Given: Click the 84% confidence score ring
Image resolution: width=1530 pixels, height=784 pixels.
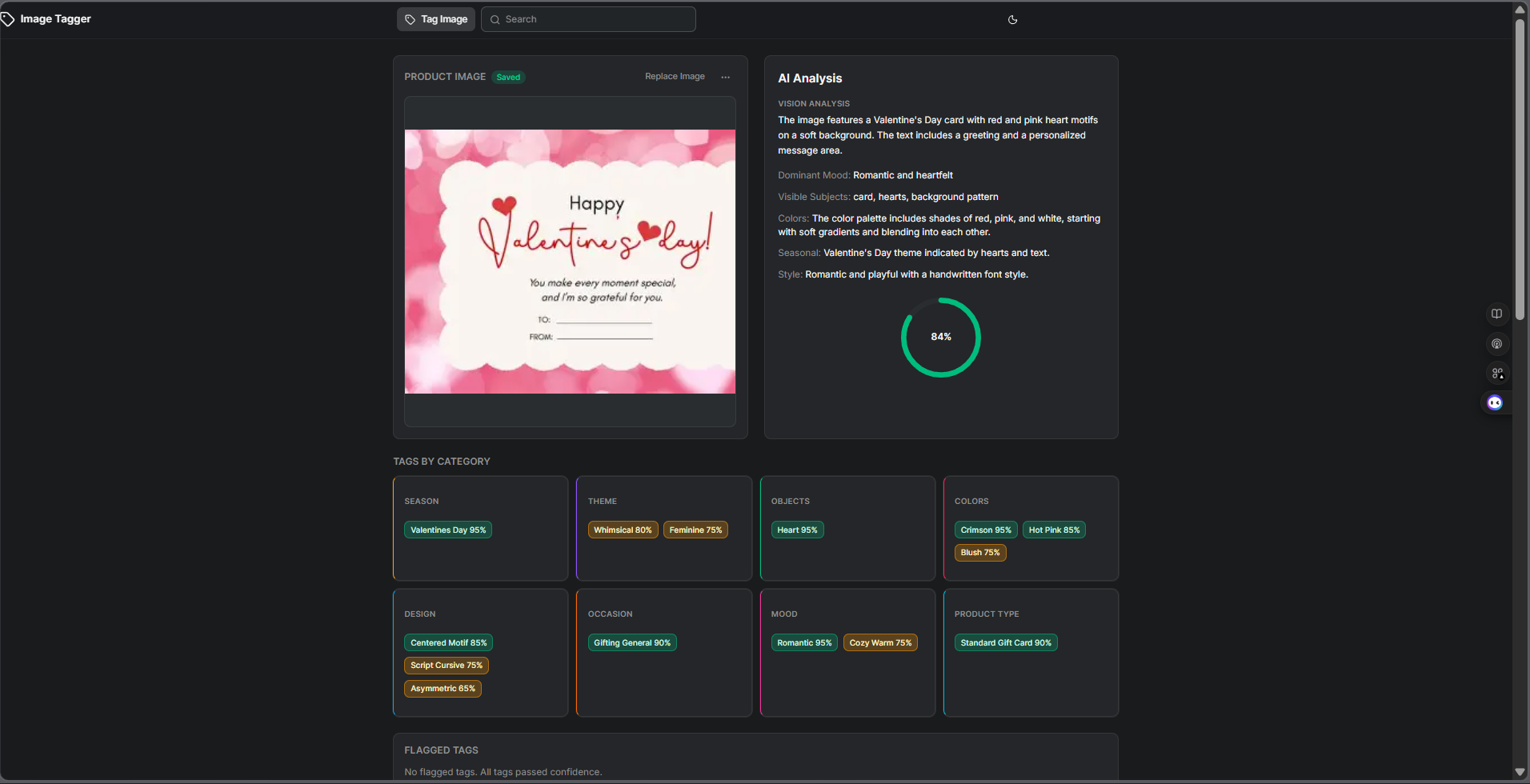Looking at the screenshot, I should (940, 337).
